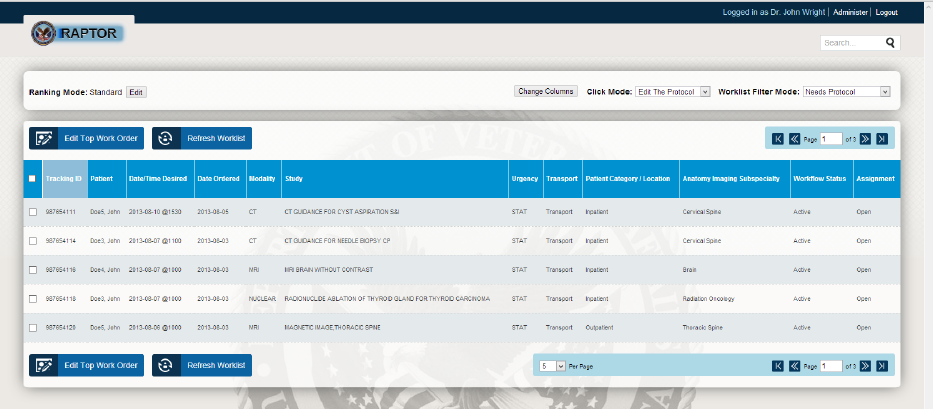Click the Logout link
Viewport: 933px width, 409px height.
pyautogui.click(x=886, y=12)
